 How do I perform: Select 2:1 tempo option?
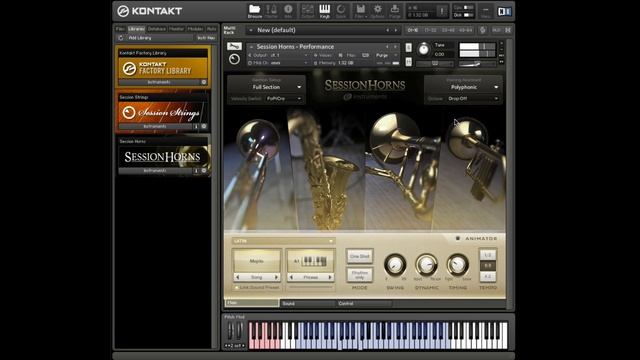tap(488, 276)
